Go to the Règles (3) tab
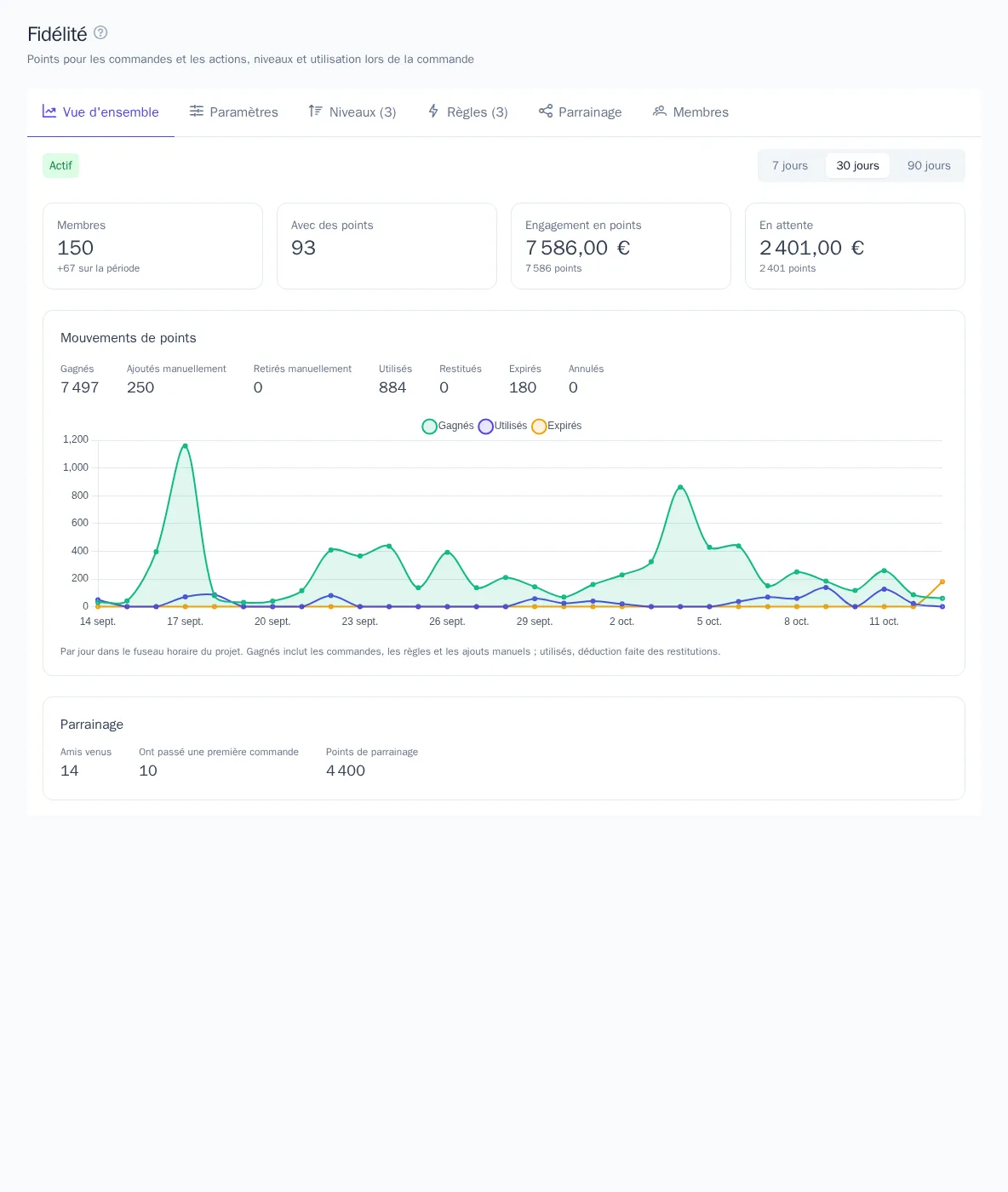The image size is (1008, 1192). point(467,112)
